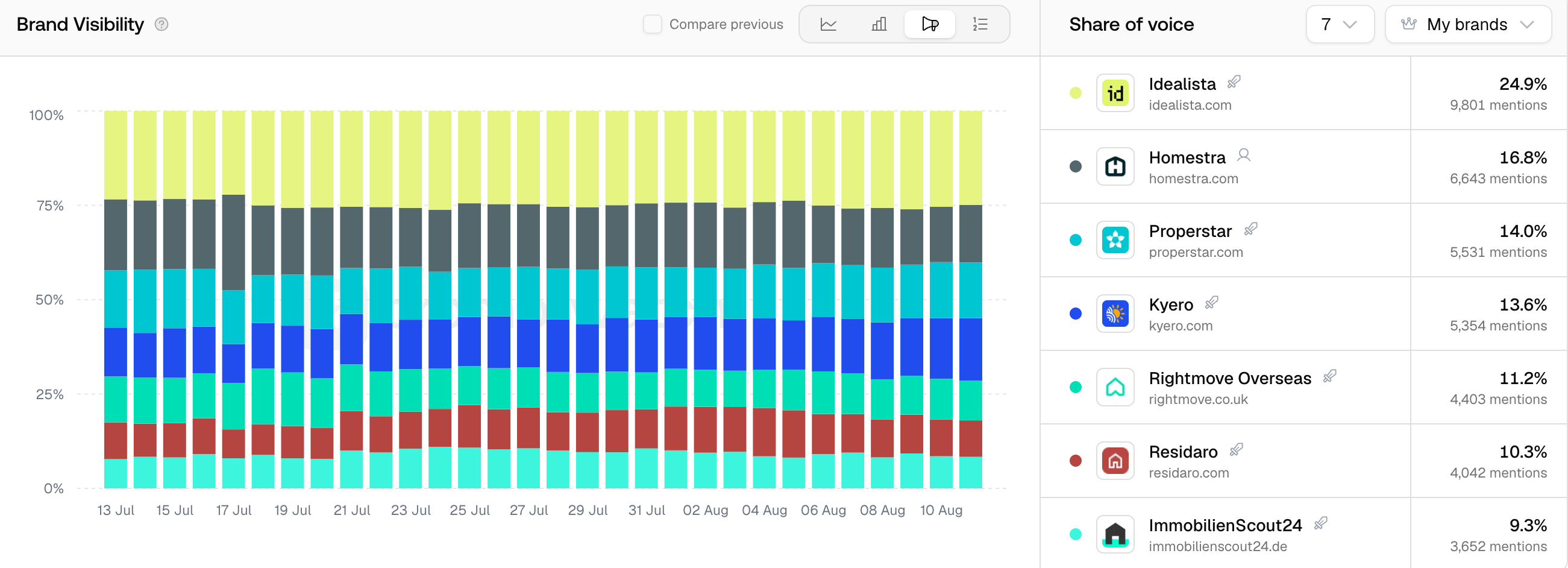This screenshot has width=1568, height=568.
Task: Click the 24.9% share value for Idealista
Action: click(x=1523, y=84)
